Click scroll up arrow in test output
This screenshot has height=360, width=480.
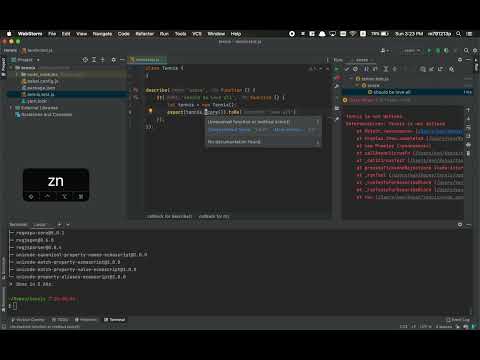468,110
